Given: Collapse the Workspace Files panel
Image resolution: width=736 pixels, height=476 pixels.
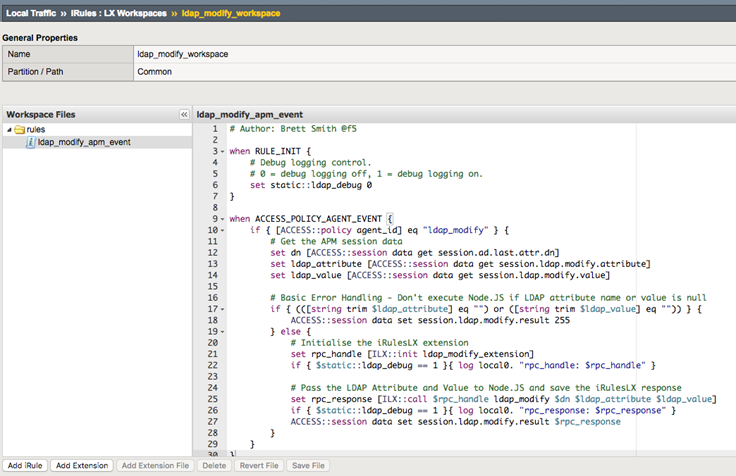Looking at the screenshot, I should [183, 115].
